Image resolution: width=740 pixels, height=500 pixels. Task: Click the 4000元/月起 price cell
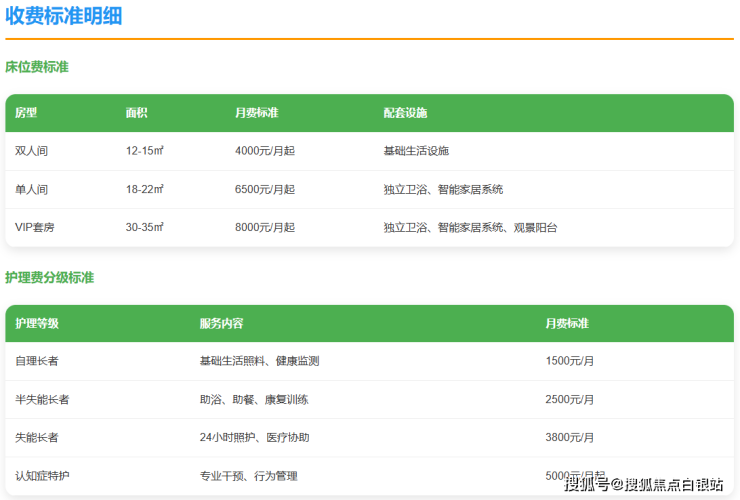264,151
